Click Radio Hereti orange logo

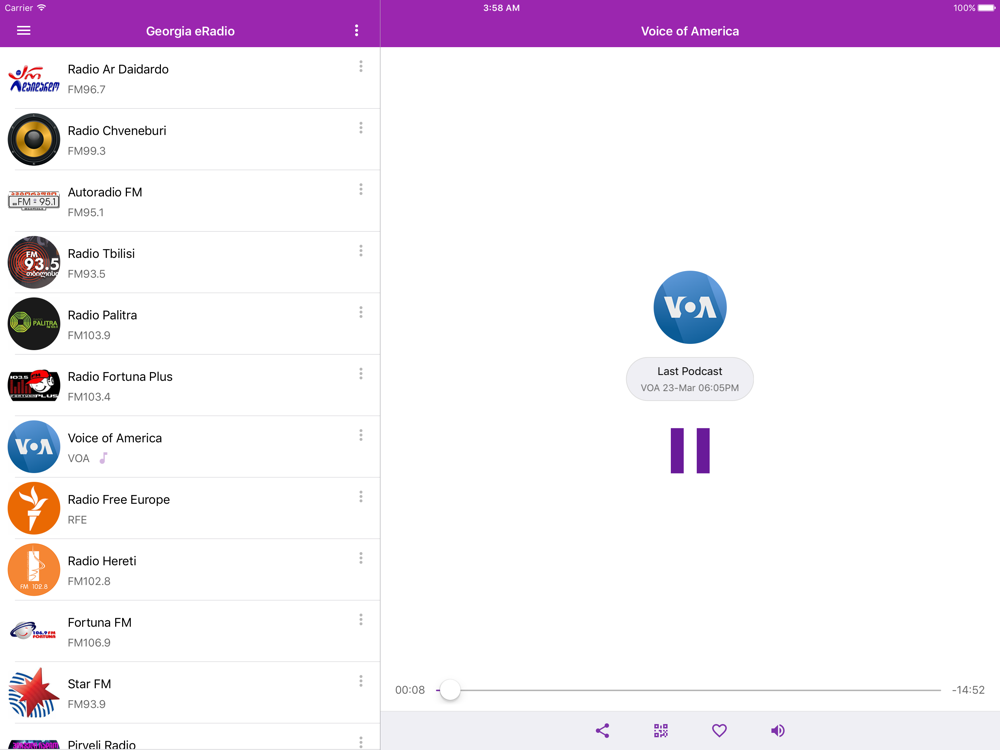(34, 570)
